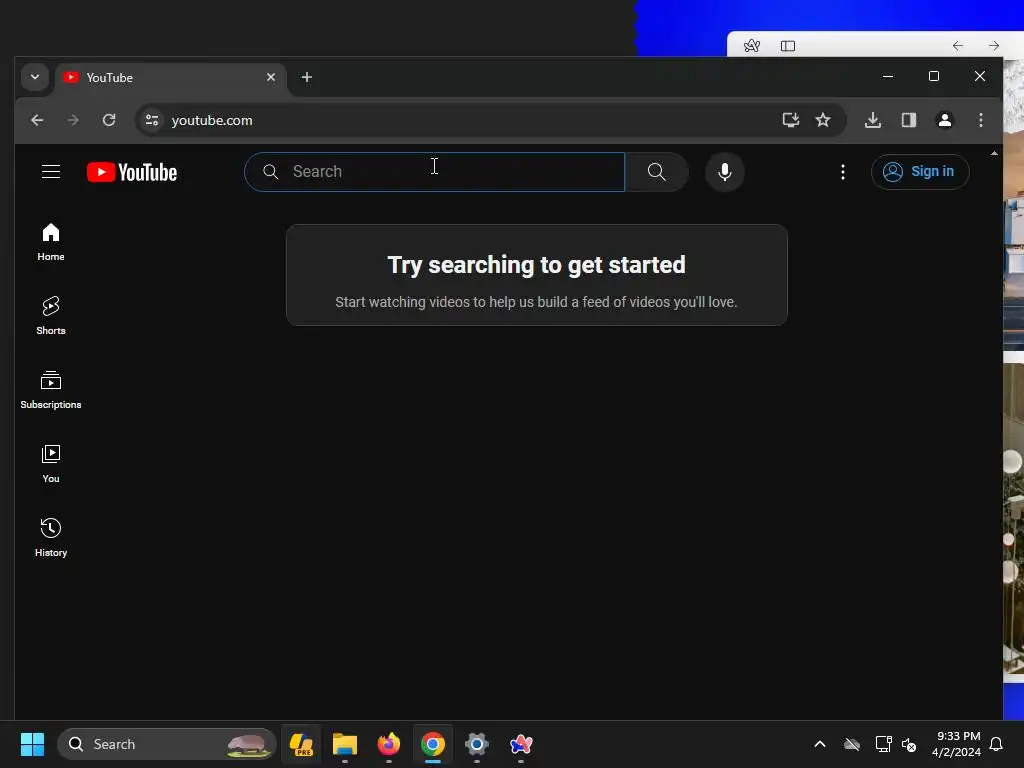Start voice search with the microphone
This screenshot has width=1024, height=768.
point(724,172)
